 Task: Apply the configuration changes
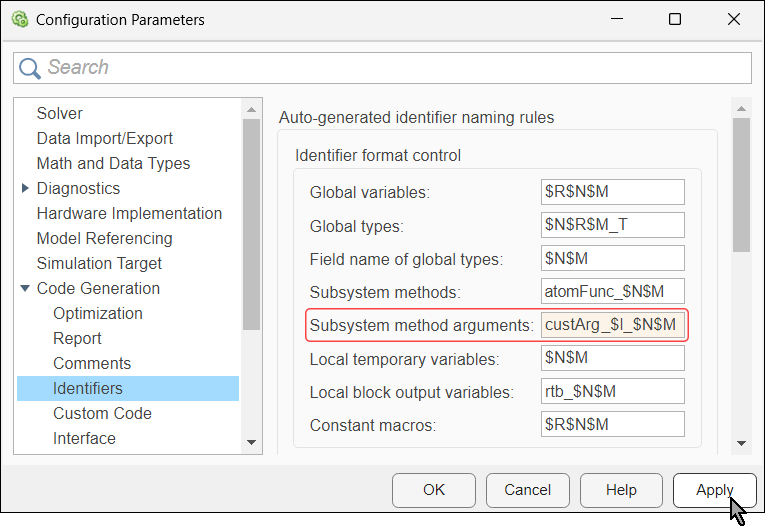coord(715,490)
